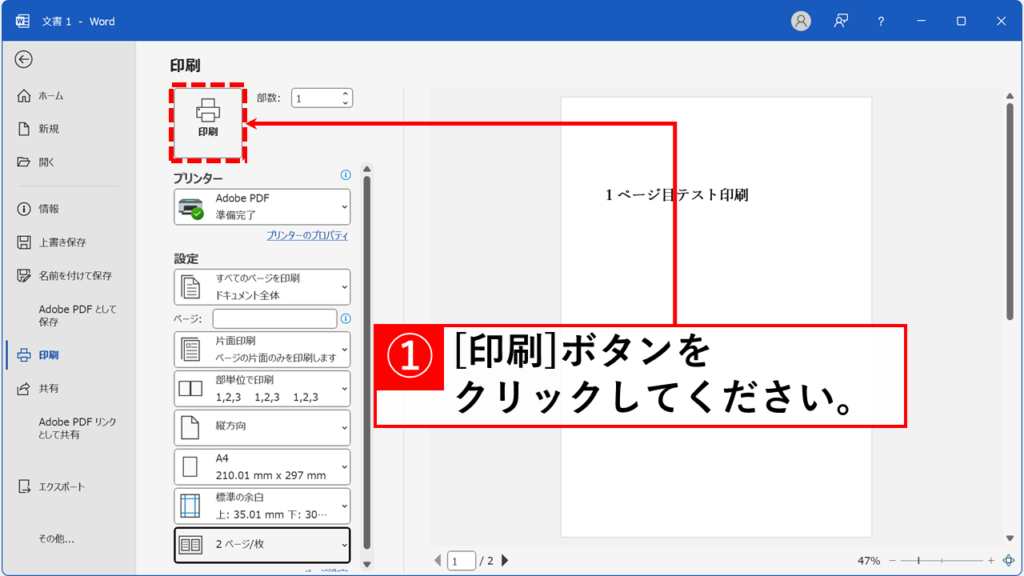The width and height of the screenshot is (1024, 576).
Task: Click the info icon beside page range field
Action: [x=345, y=319]
